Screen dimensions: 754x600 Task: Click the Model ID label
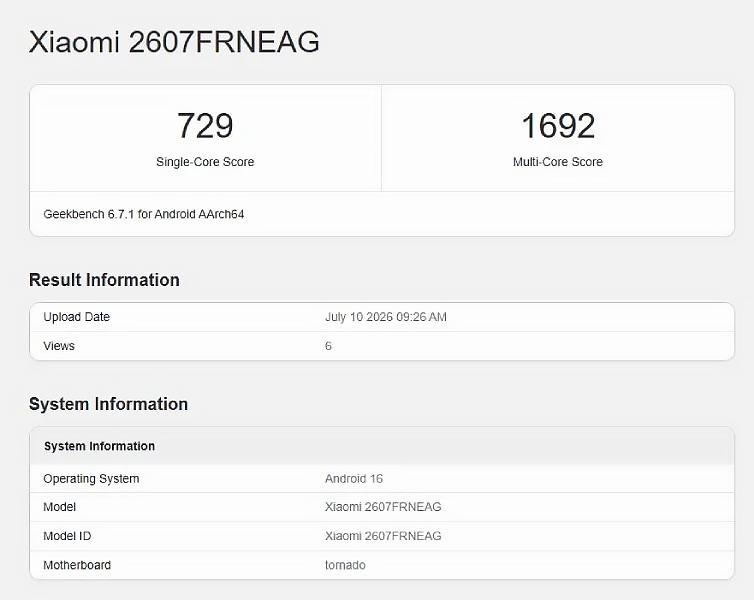tap(67, 536)
